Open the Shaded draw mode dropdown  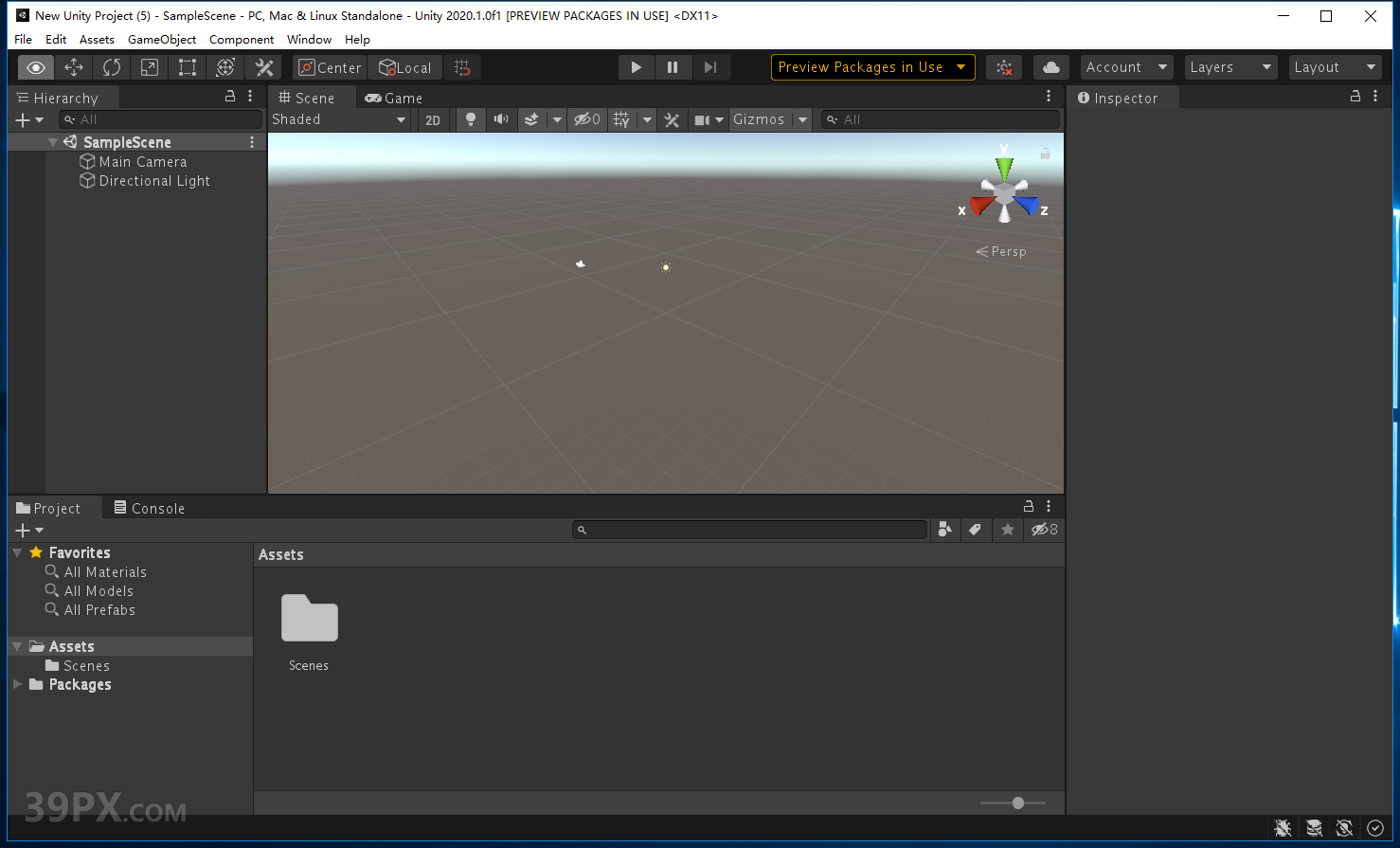[x=339, y=119]
